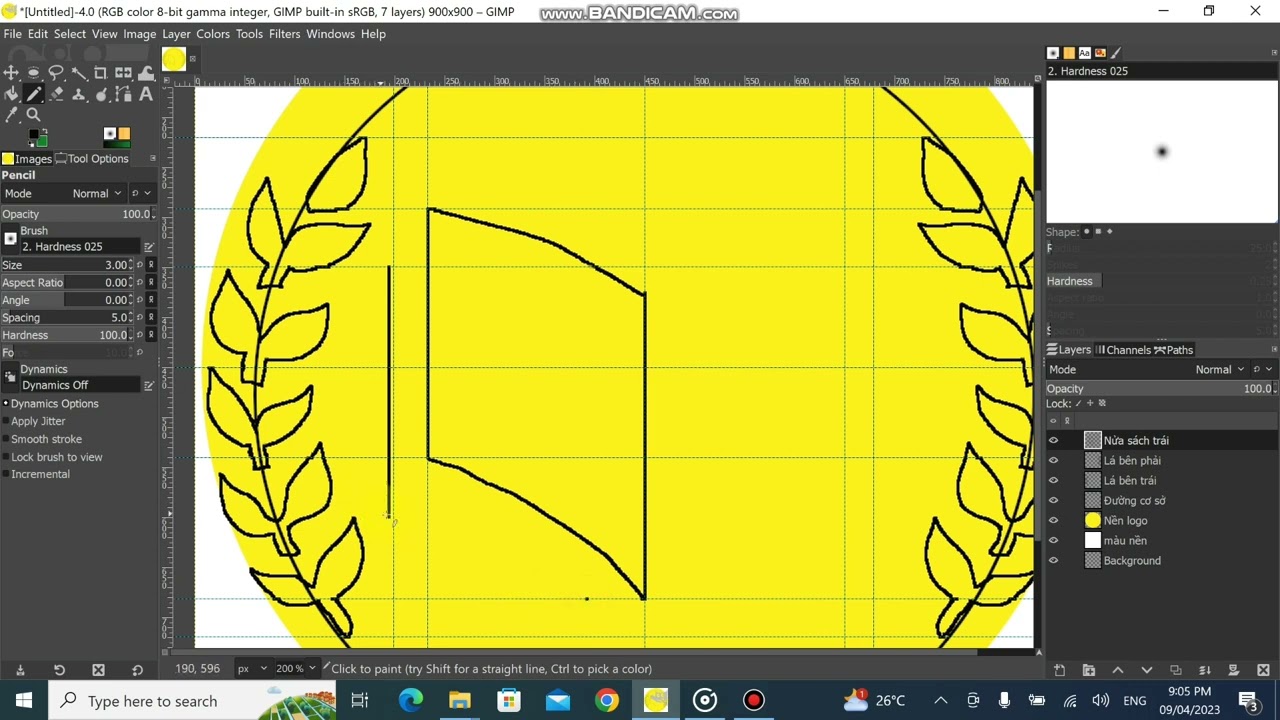Switch to the Images tab
The height and width of the screenshot is (720, 1280).
[x=27, y=159]
